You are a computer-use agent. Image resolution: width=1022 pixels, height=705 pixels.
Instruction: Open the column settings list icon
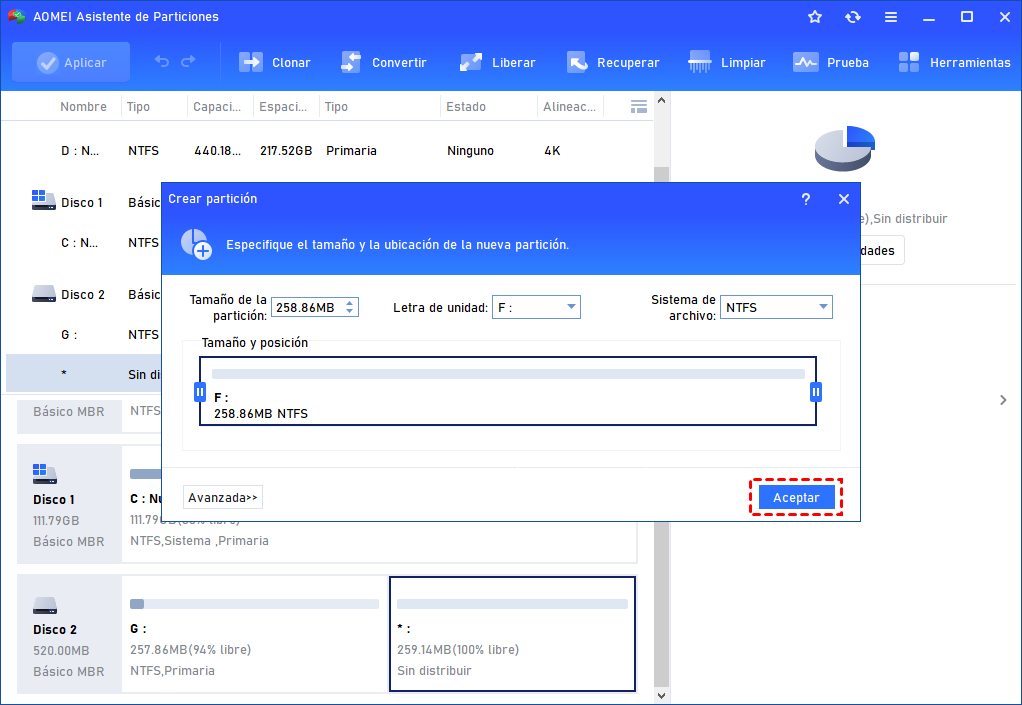tap(639, 106)
